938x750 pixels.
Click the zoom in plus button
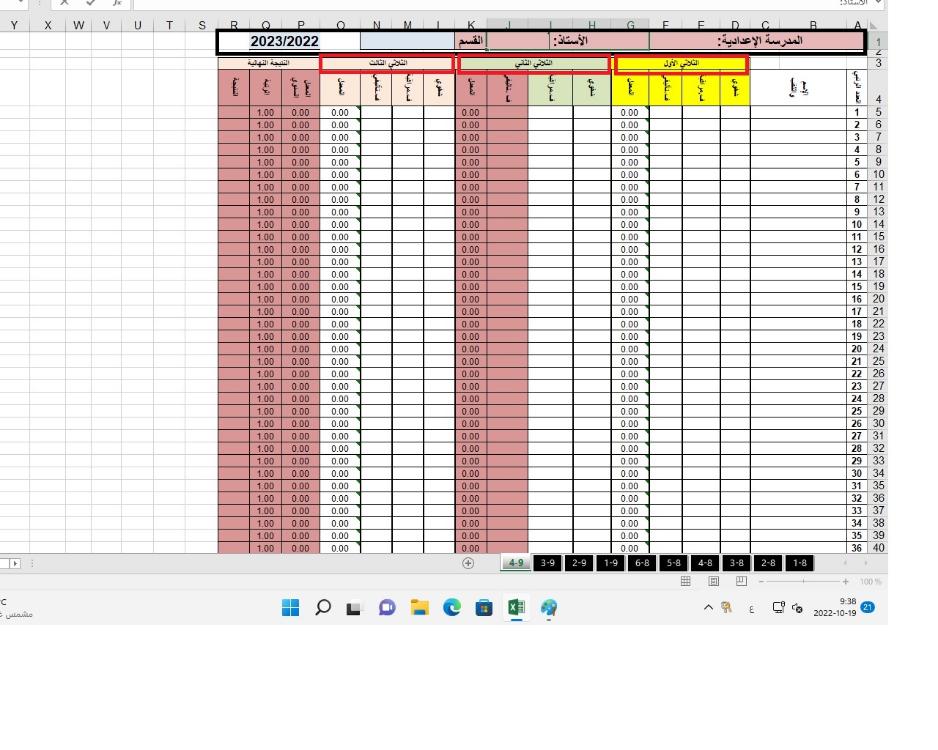(x=845, y=581)
